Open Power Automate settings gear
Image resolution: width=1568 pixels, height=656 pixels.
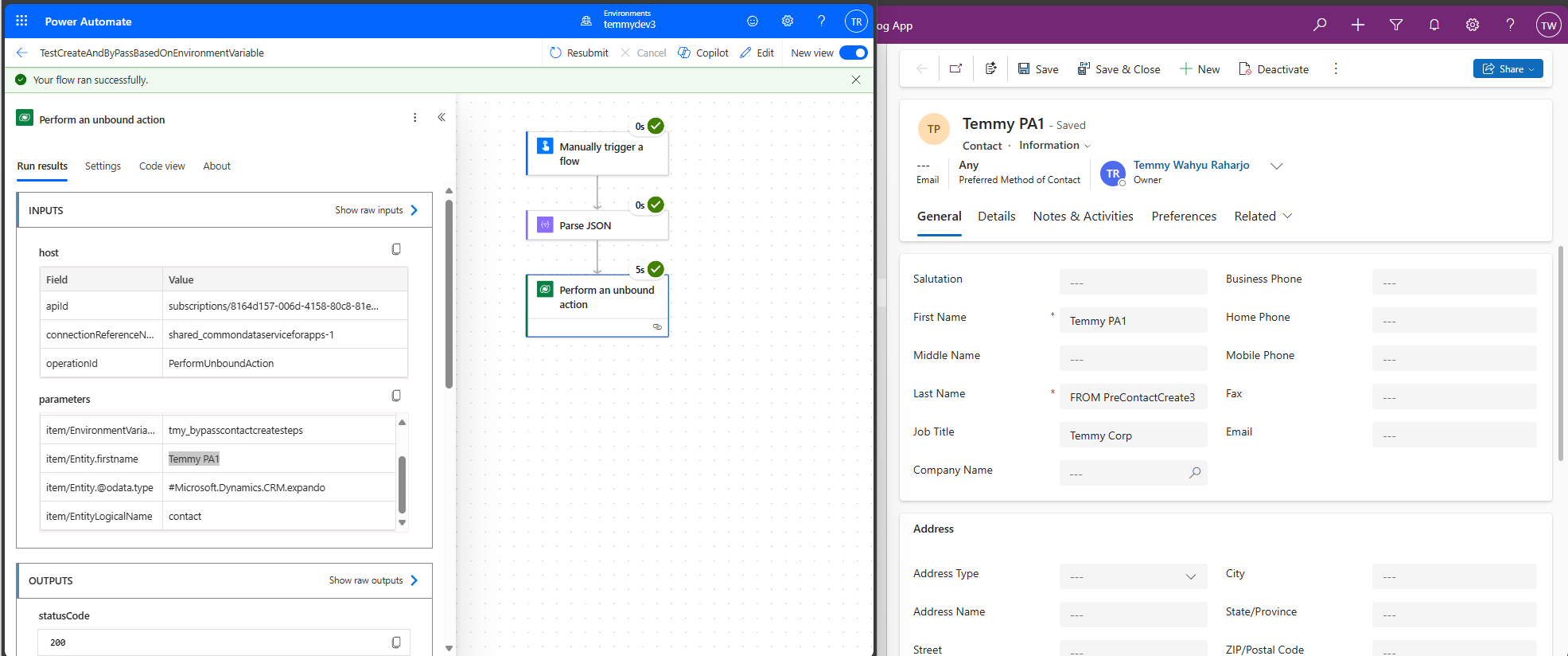point(788,21)
